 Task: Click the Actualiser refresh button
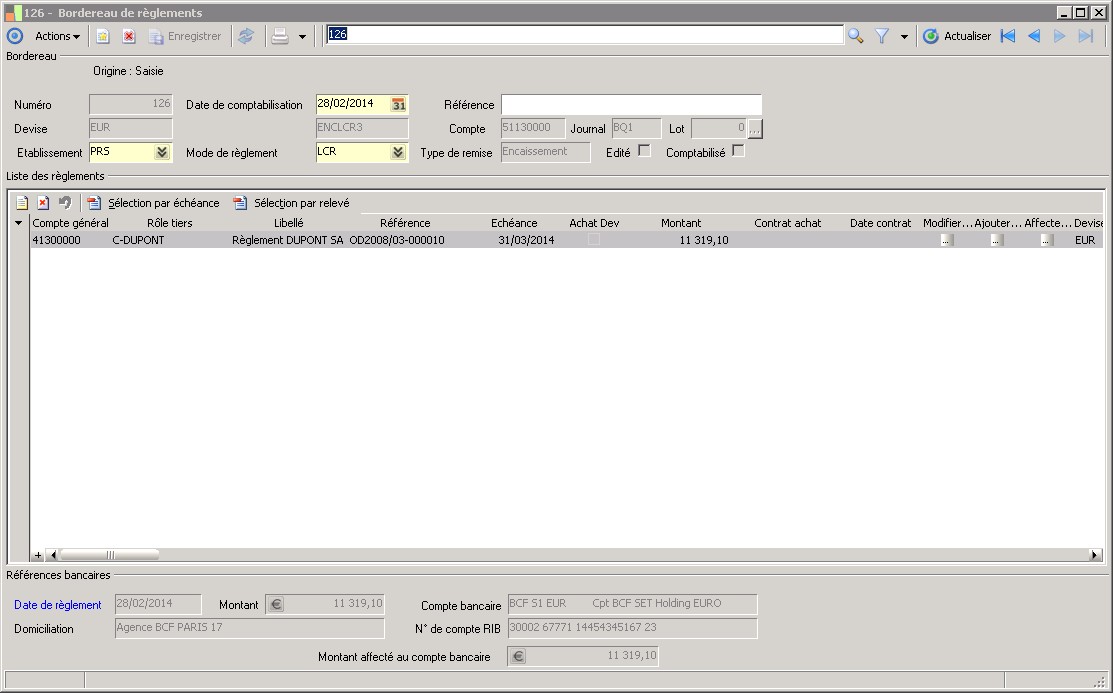pyautogui.click(x=957, y=36)
